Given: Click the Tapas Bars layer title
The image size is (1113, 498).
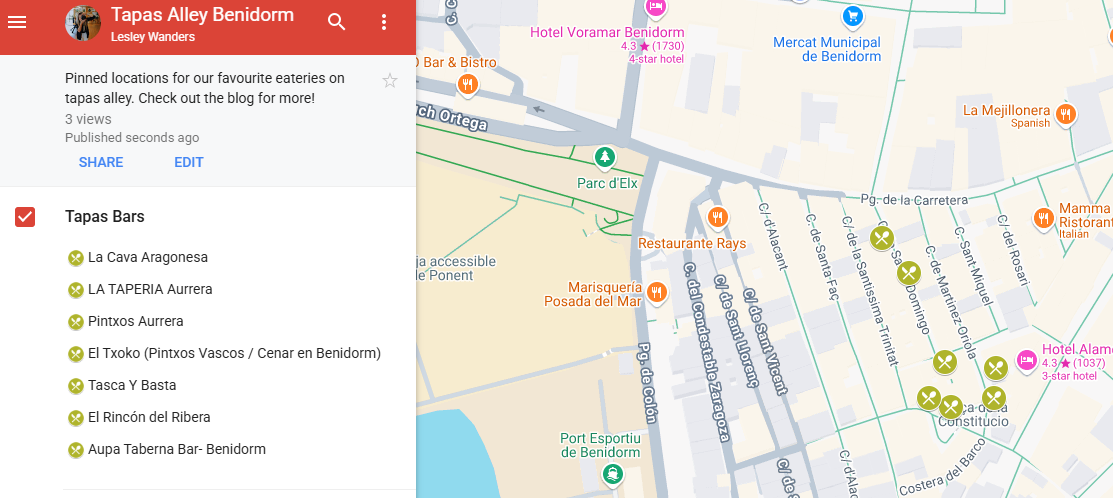Looking at the screenshot, I should [x=104, y=216].
